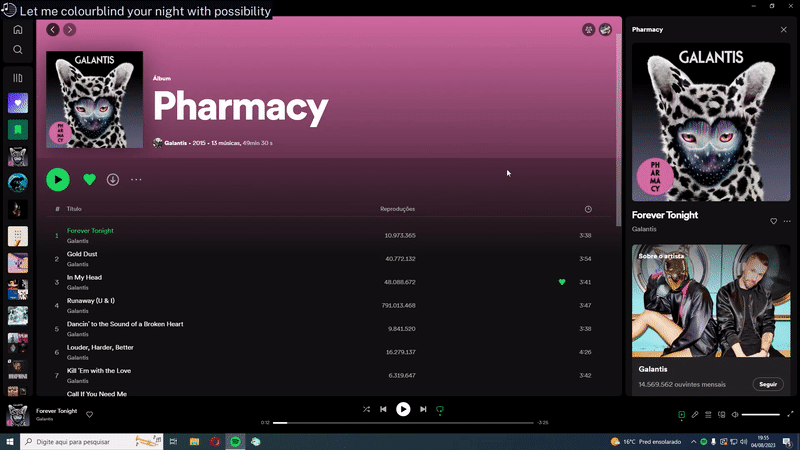The image size is (800, 450).
Task: Open Forever Tonight title in the bottom bar
Action: (57, 411)
